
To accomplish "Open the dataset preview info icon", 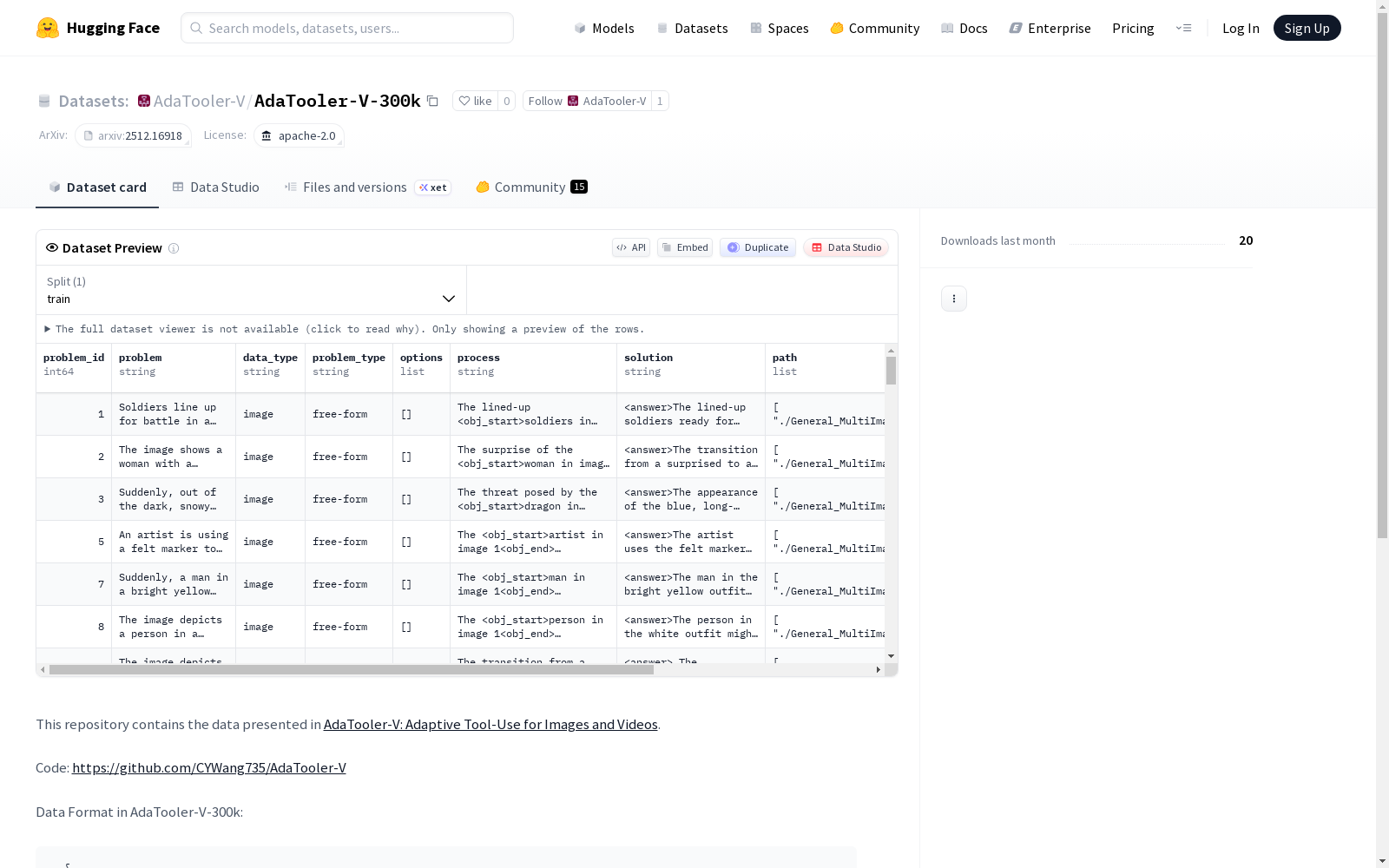I will click(x=174, y=248).
